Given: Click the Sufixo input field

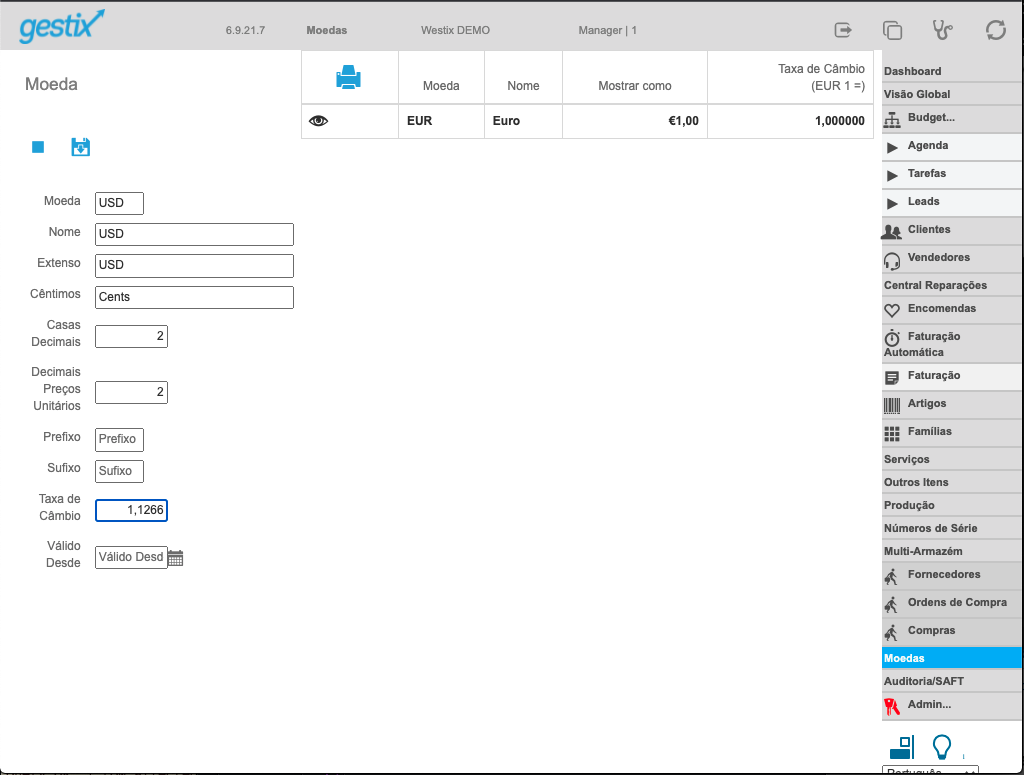Looking at the screenshot, I should point(120,471).
